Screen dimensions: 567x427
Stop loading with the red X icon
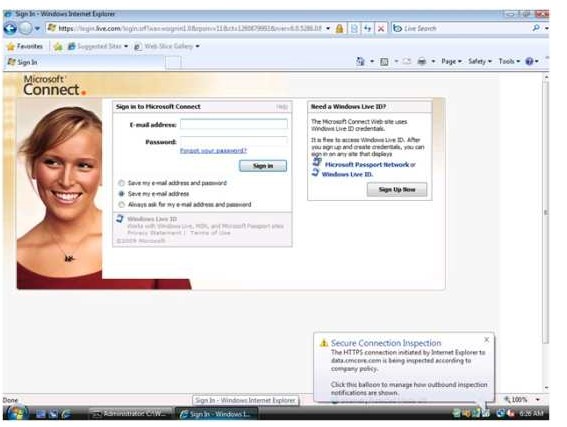point(381,29)
